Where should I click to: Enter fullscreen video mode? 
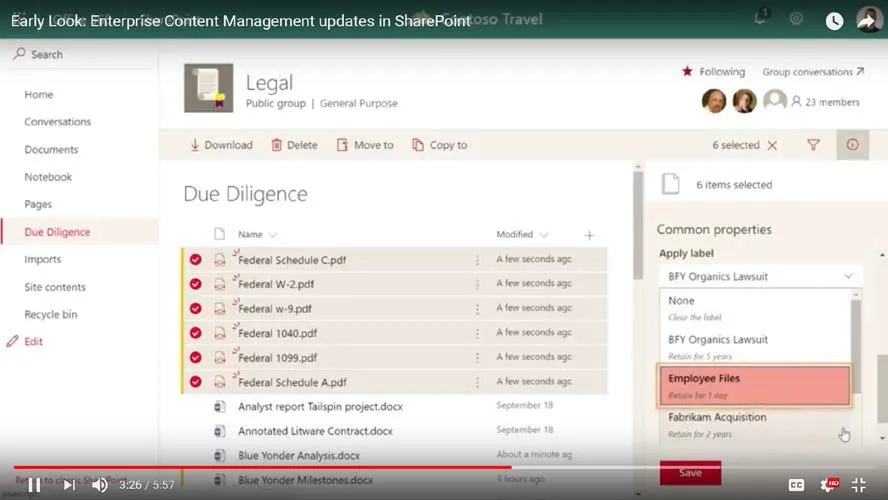858,485
